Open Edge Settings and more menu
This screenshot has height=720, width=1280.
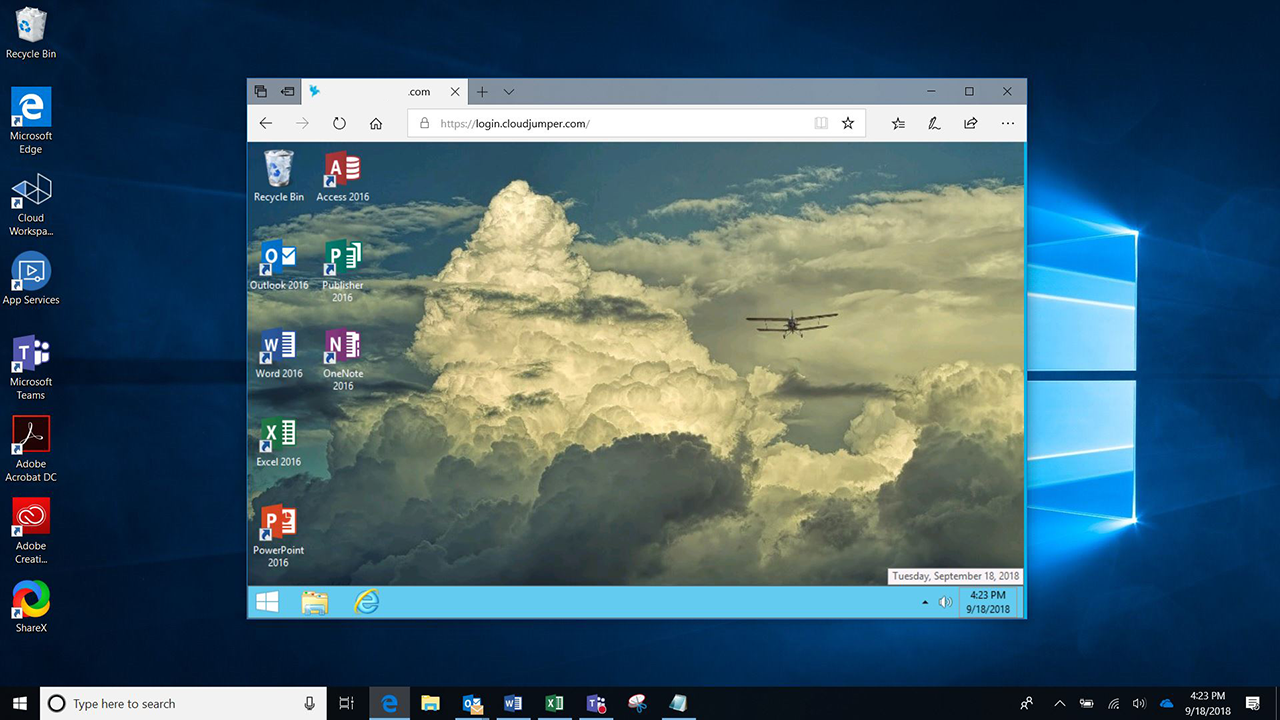(1007, 124)
